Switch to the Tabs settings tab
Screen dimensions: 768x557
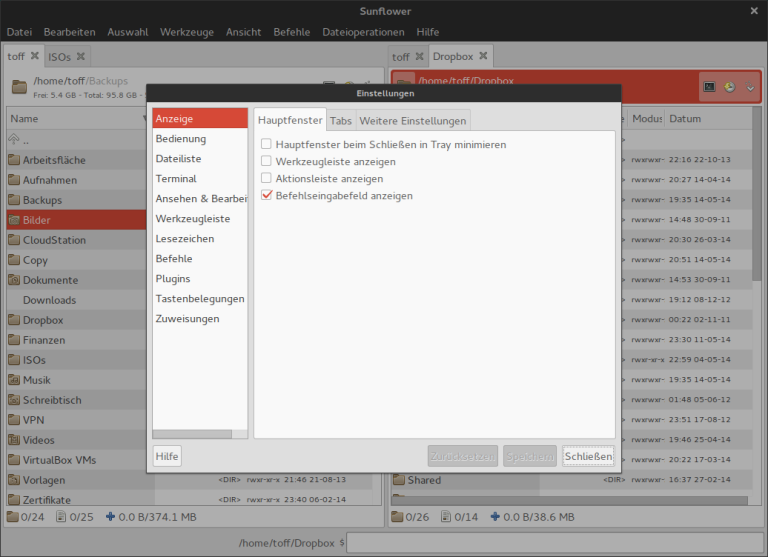pyautogui.click(x=341, y=121)
